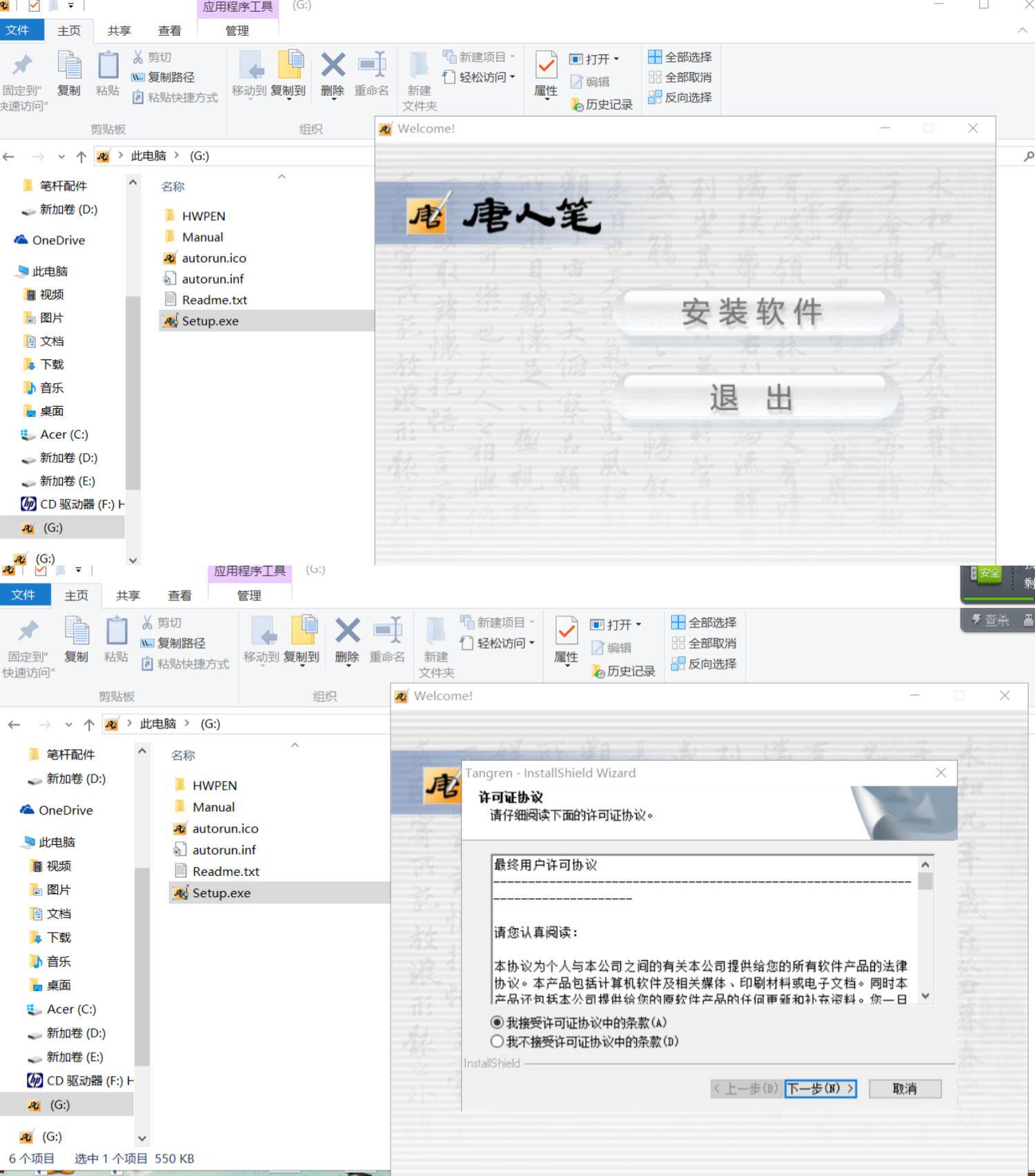Select CD 驱动器 (F:) in upper Explorer navigation pane
Image resolution: width=1035 pixels, height=1176 pixels.
tap(74, 504)
